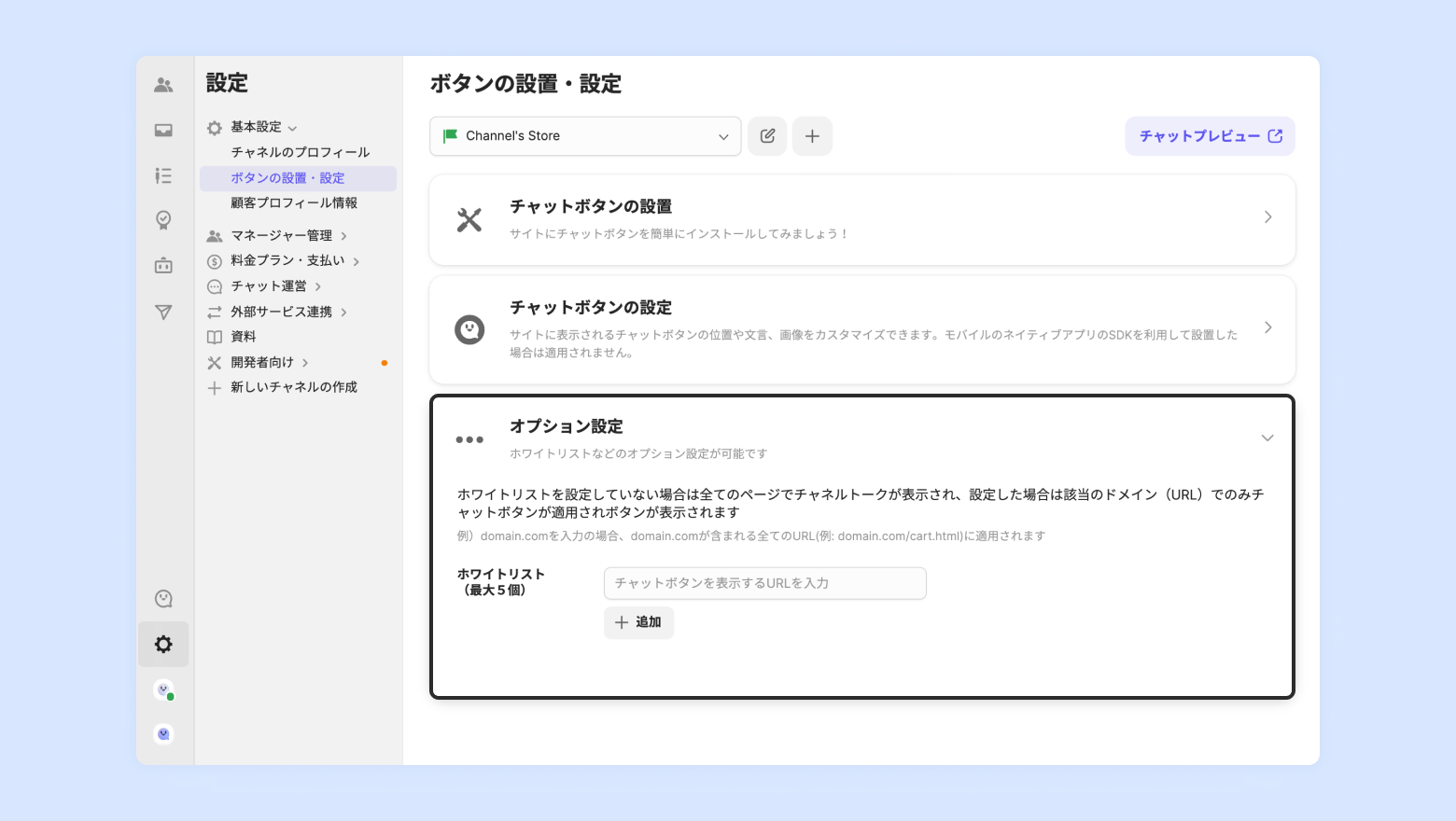The width and height of the screenshot is (1456, 821).
Task: Click the orange notification dot beside 開発者向け
Action: click(385, 363)
